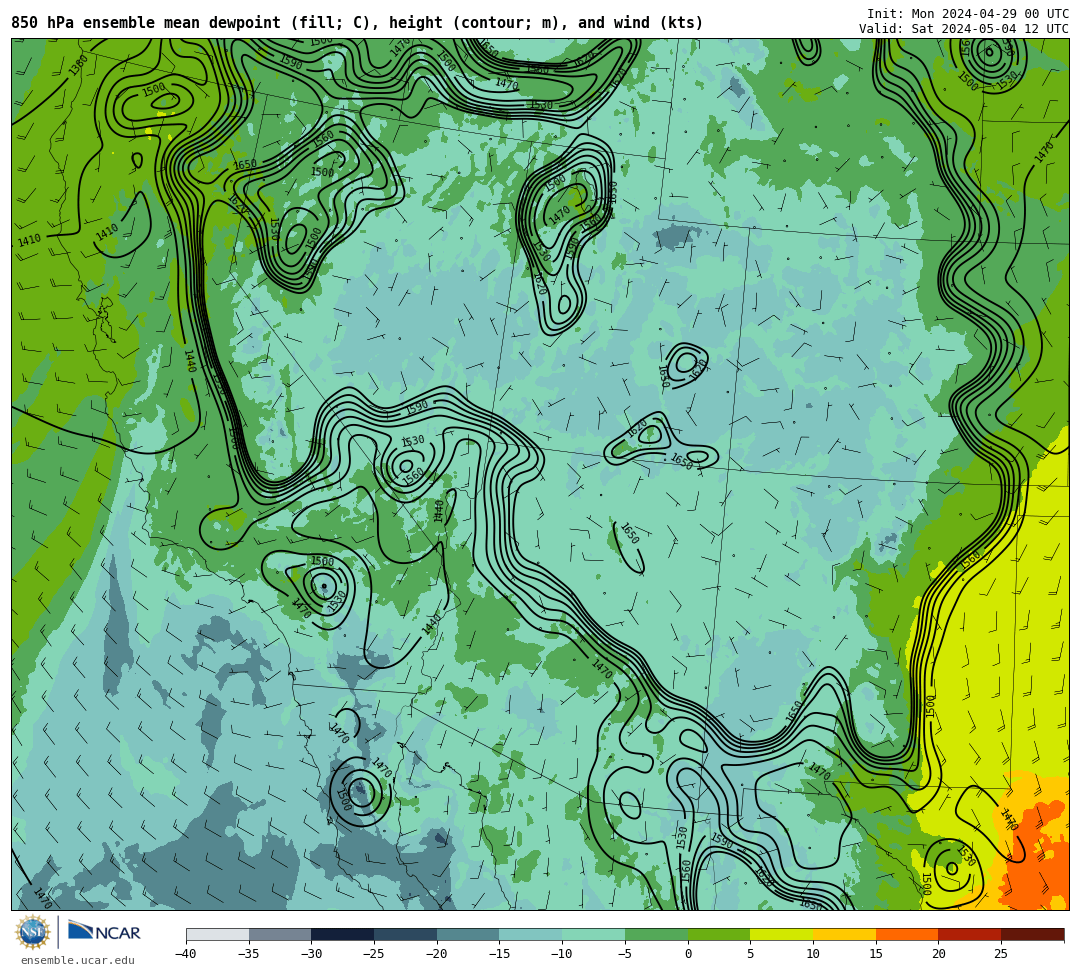The width and height of the screenshot is (1080, 973).
Task: Pick the olive green 0 to 5 colorbar segment
Action: pyautogui.click(x=719, y=934)
